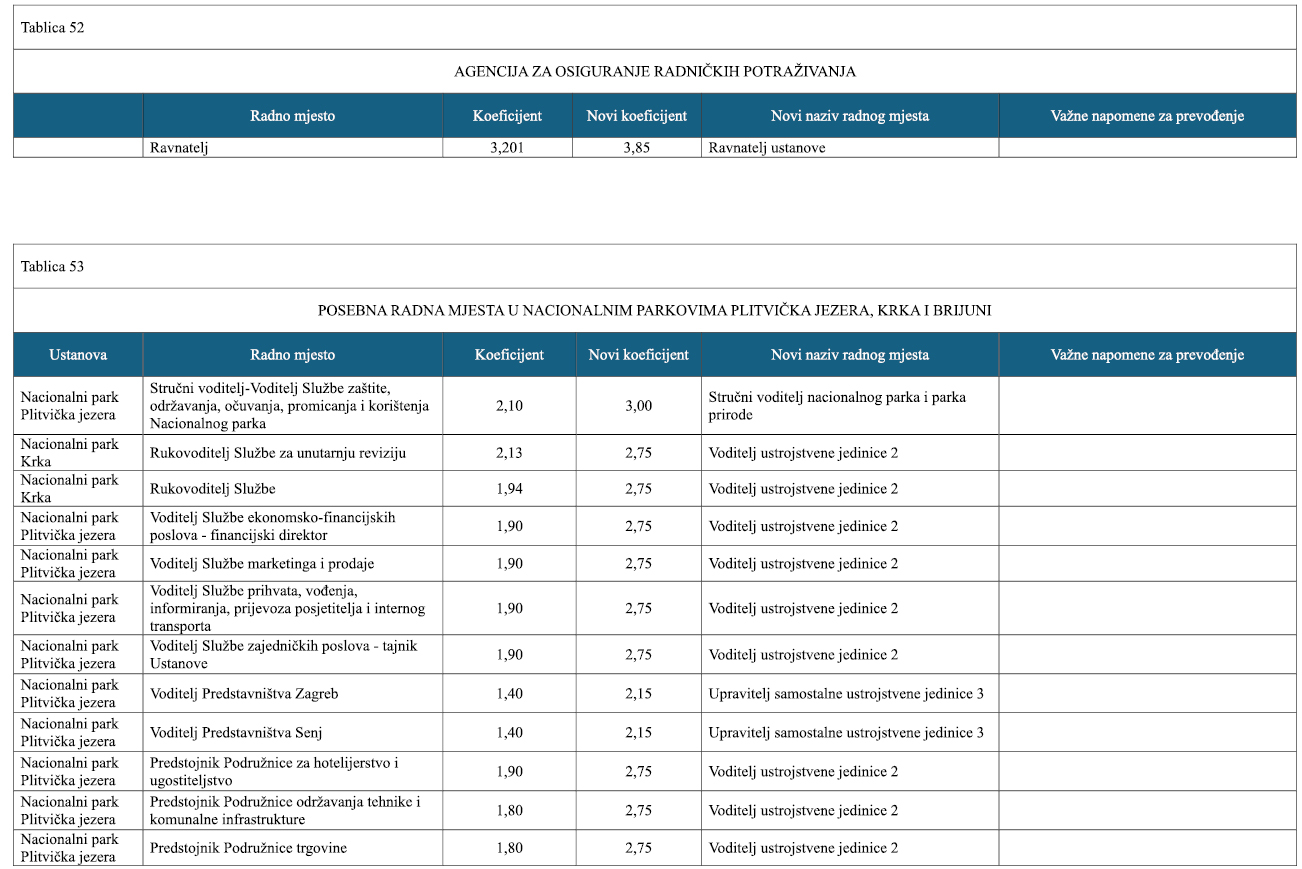Click the "Ustanova" column header

78,355
